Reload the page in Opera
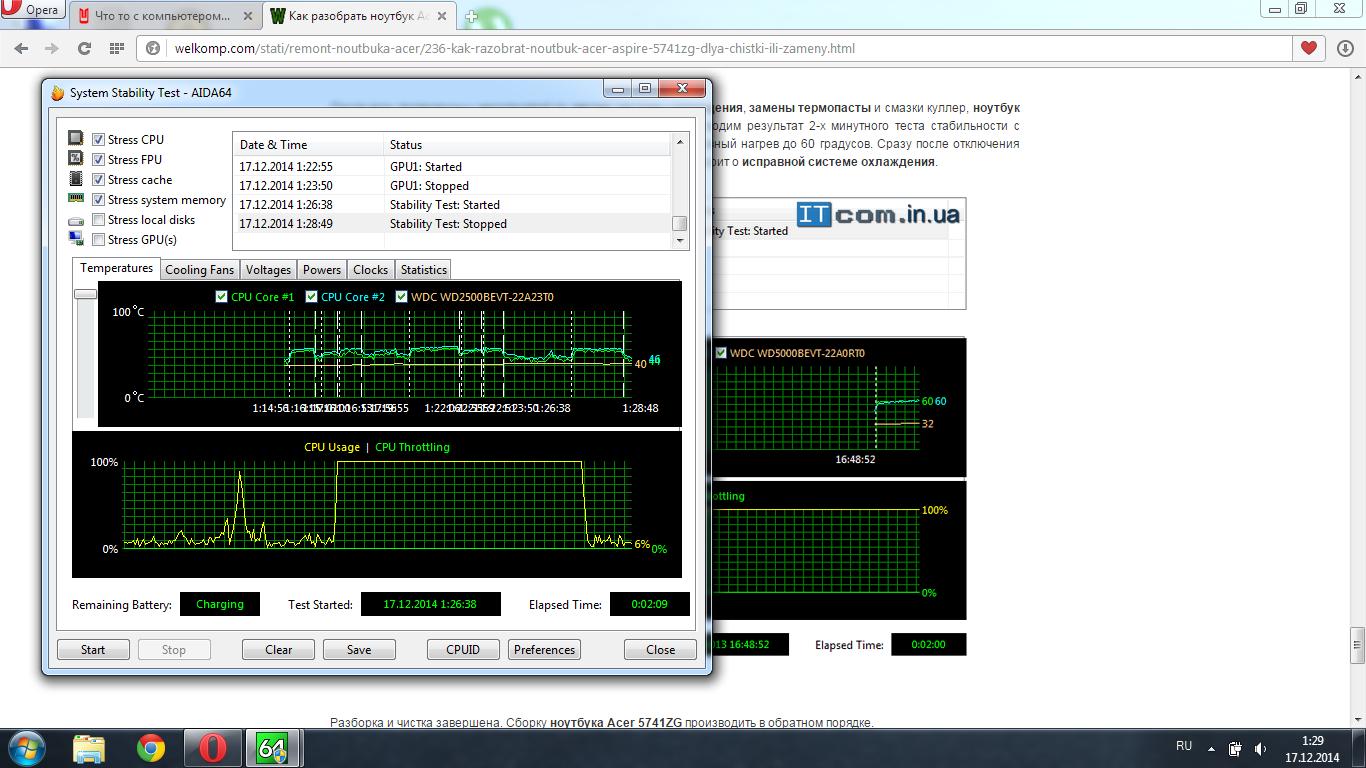Viewport: 1366px width, 768px height. click(x=84, y=48)
